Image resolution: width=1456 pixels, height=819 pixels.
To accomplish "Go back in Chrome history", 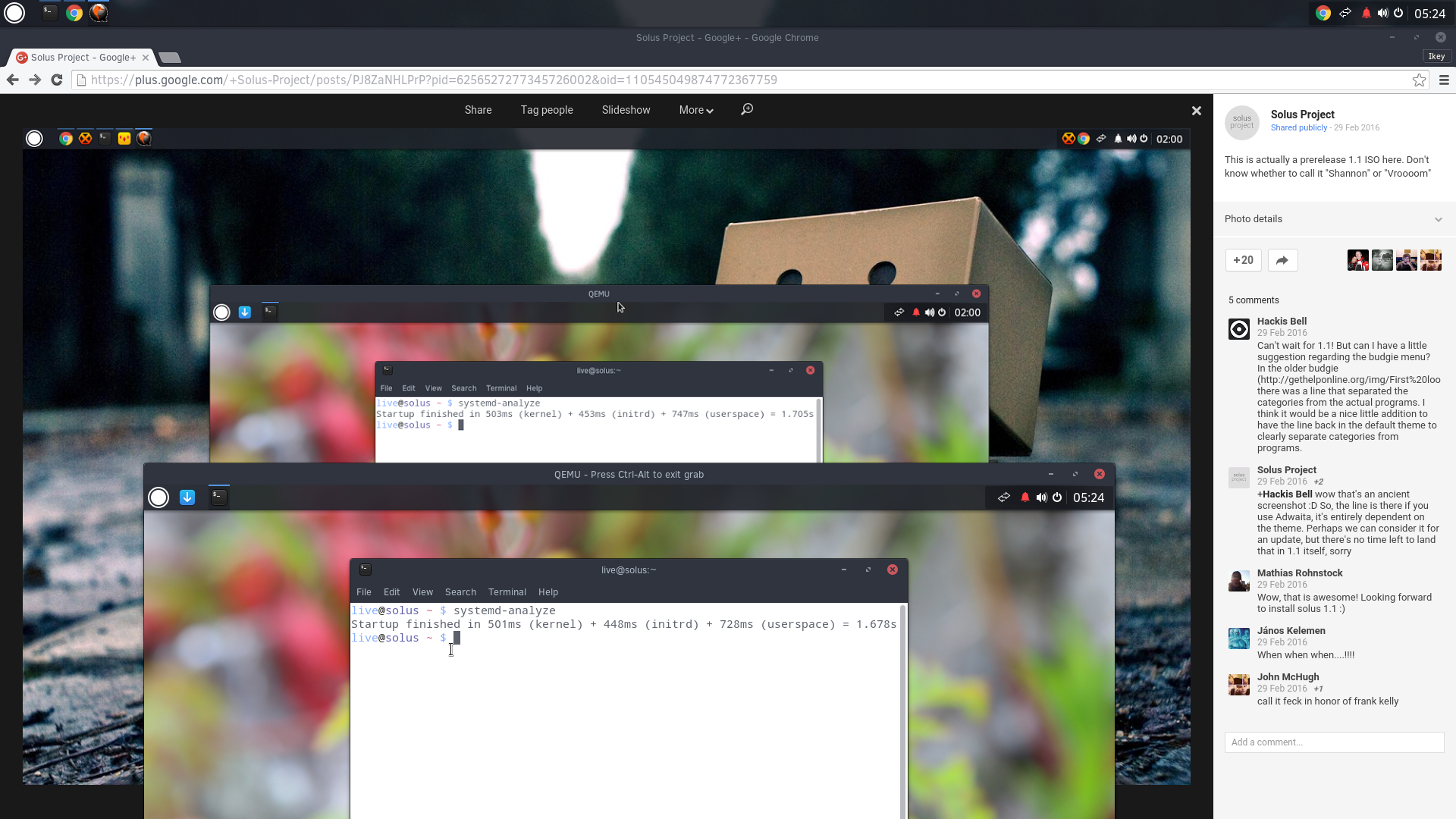I will (13, 80).
